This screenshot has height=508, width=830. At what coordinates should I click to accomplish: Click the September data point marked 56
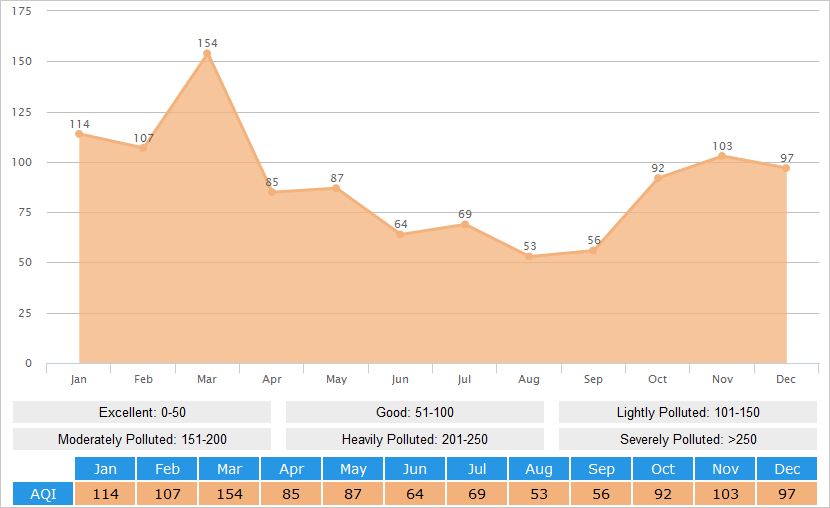click(593, 250)
